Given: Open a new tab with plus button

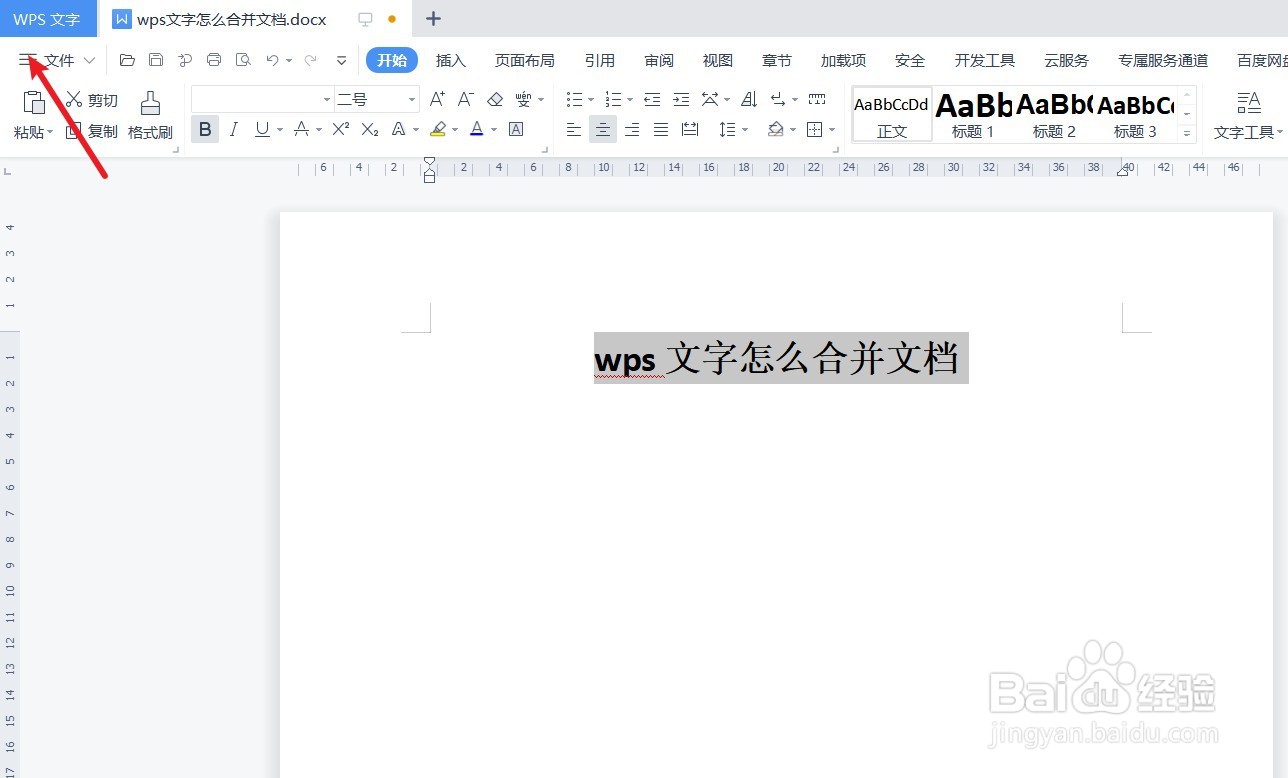Looking at the screenshot, I should (433, 18).
